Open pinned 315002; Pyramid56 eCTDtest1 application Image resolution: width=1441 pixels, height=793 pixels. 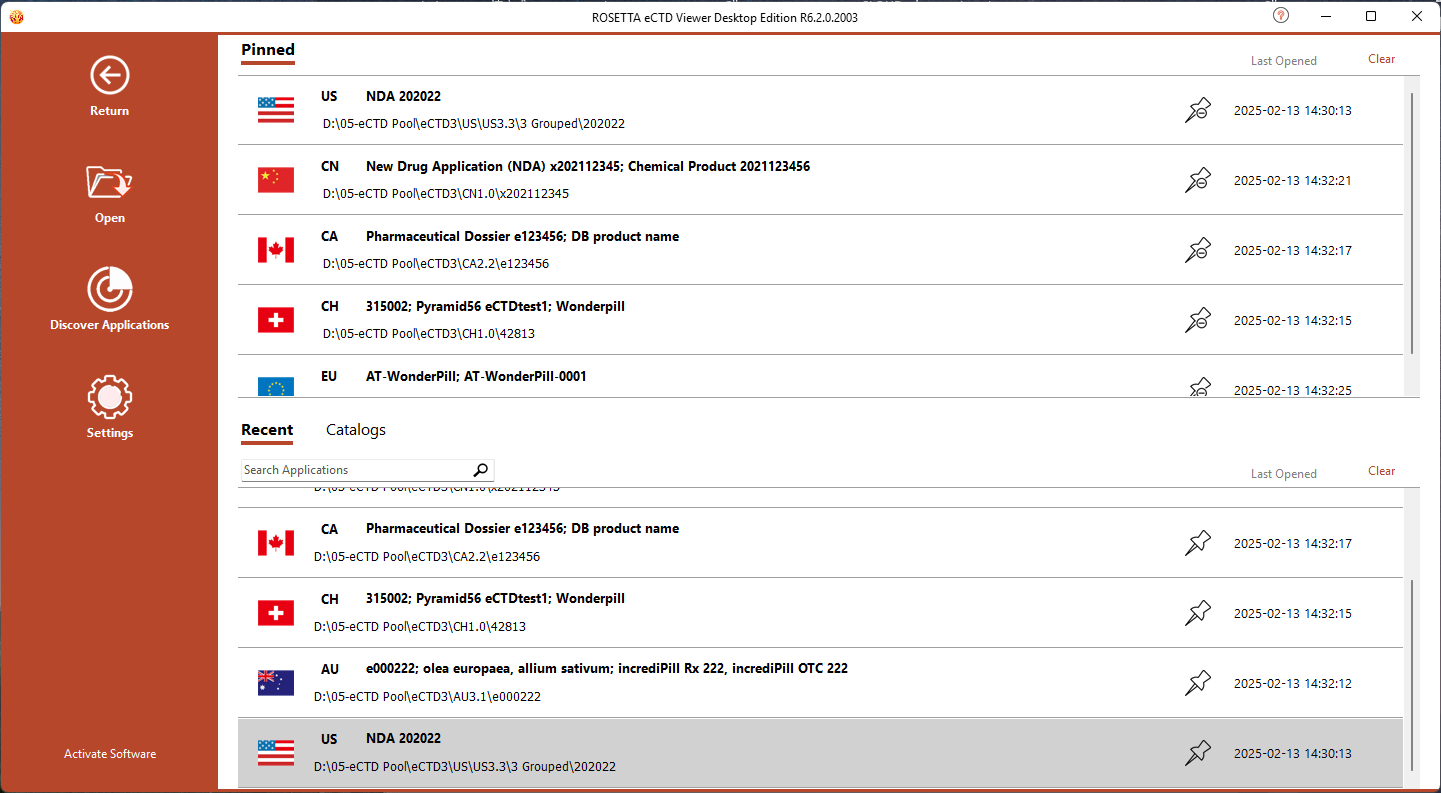495,307
